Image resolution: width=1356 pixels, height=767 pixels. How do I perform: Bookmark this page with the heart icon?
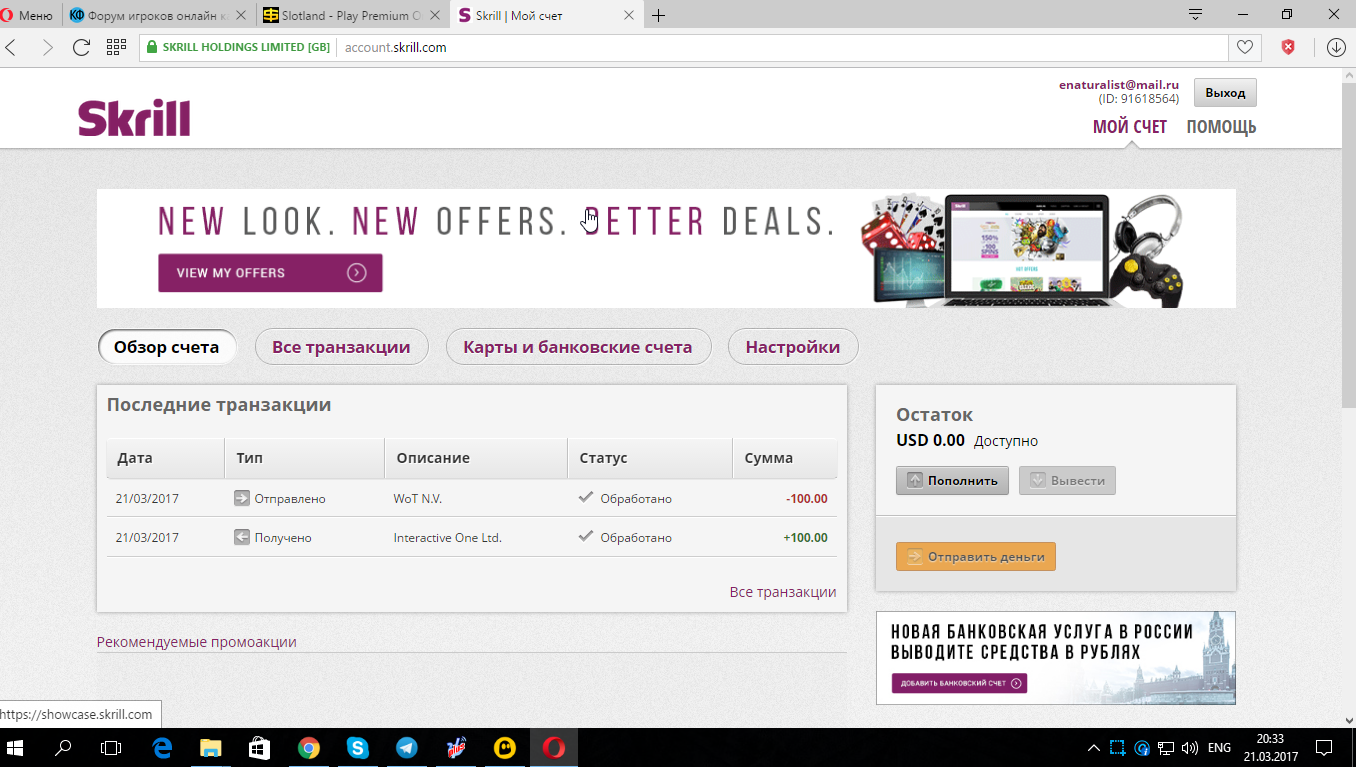pos(1244,47)
